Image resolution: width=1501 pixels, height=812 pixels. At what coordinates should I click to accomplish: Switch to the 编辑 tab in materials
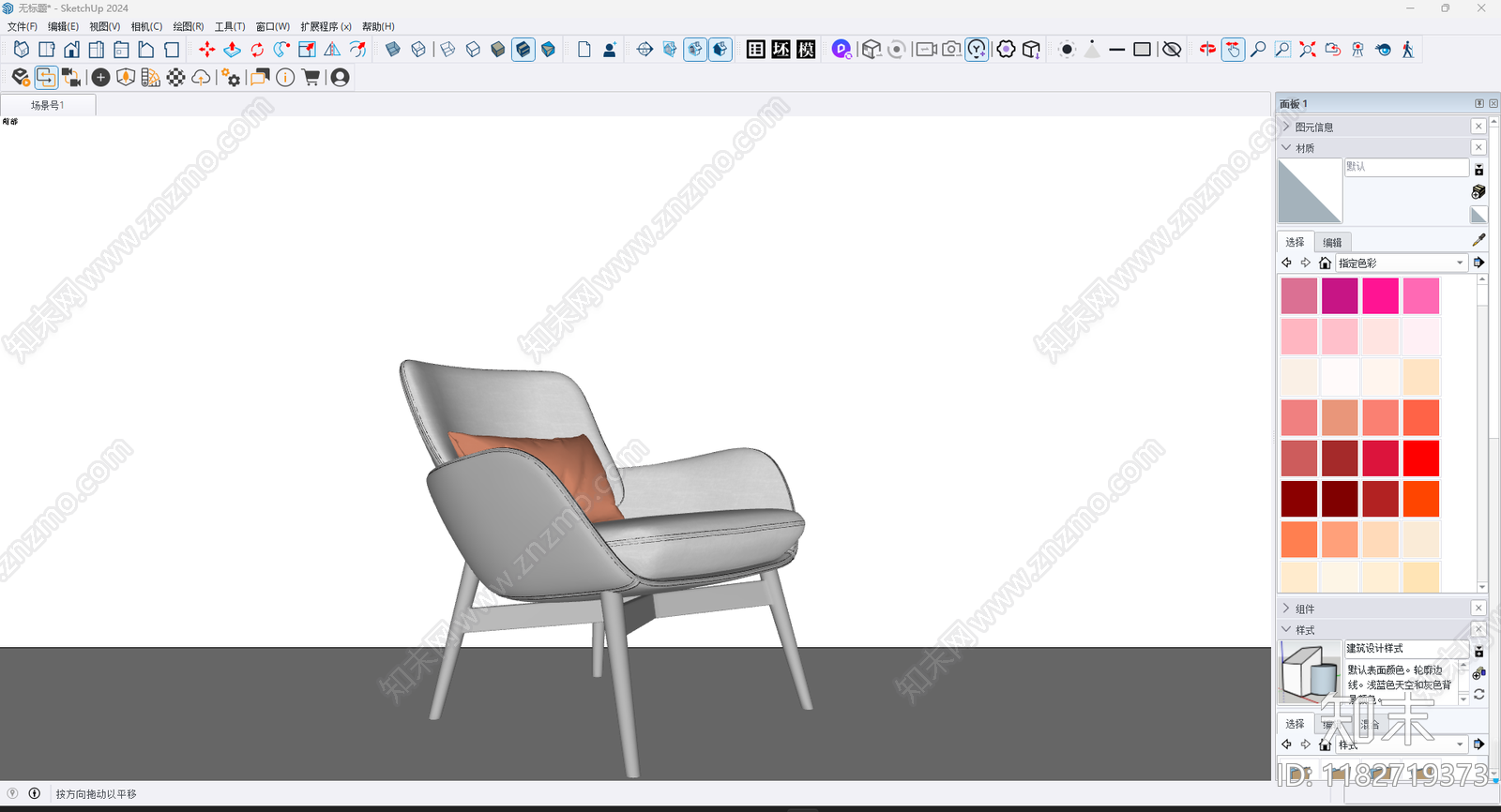pyautogui.click(x=1332, y=242)
